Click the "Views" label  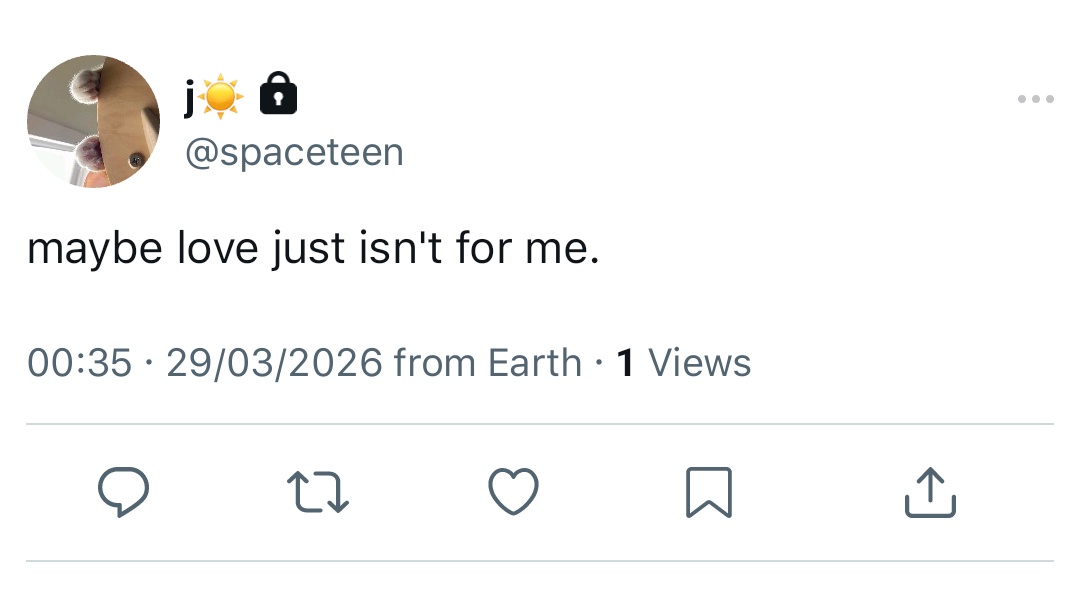700,362
